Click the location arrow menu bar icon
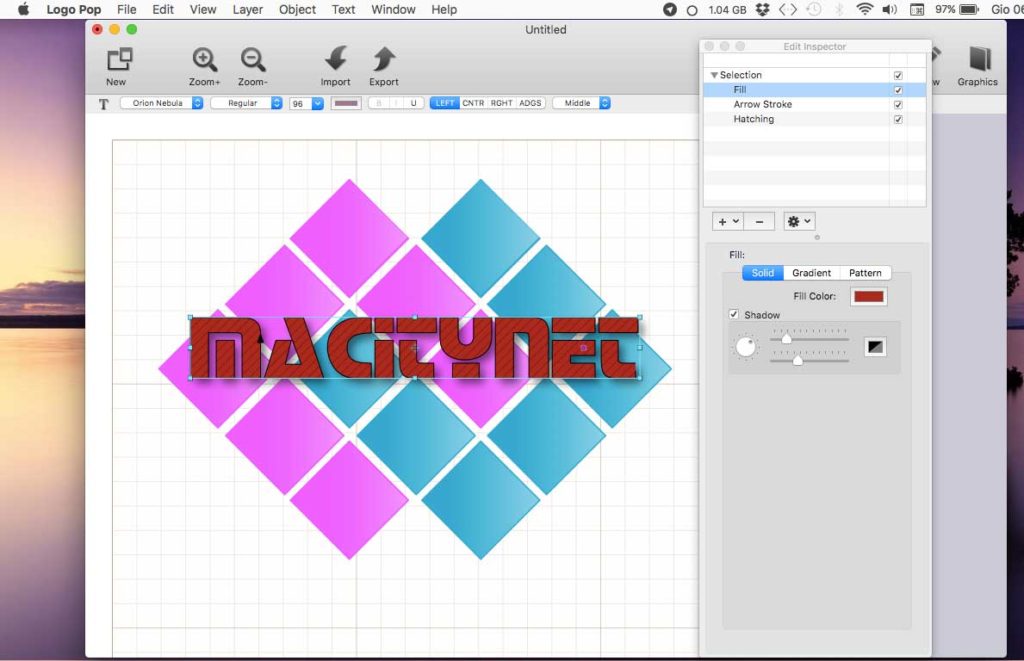 point(669,9)
